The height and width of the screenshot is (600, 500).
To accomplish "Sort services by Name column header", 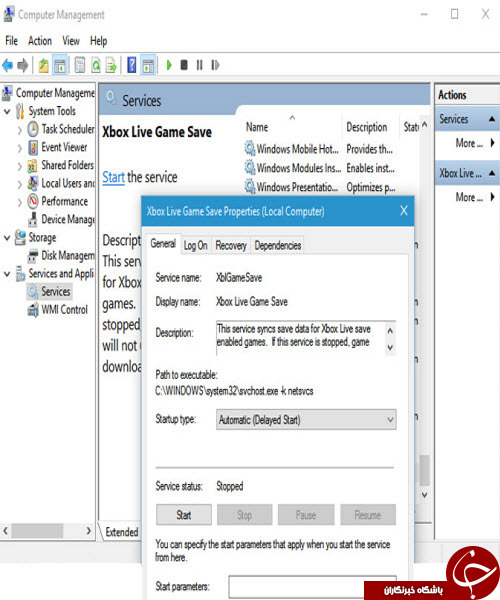I will click(257, 127).
